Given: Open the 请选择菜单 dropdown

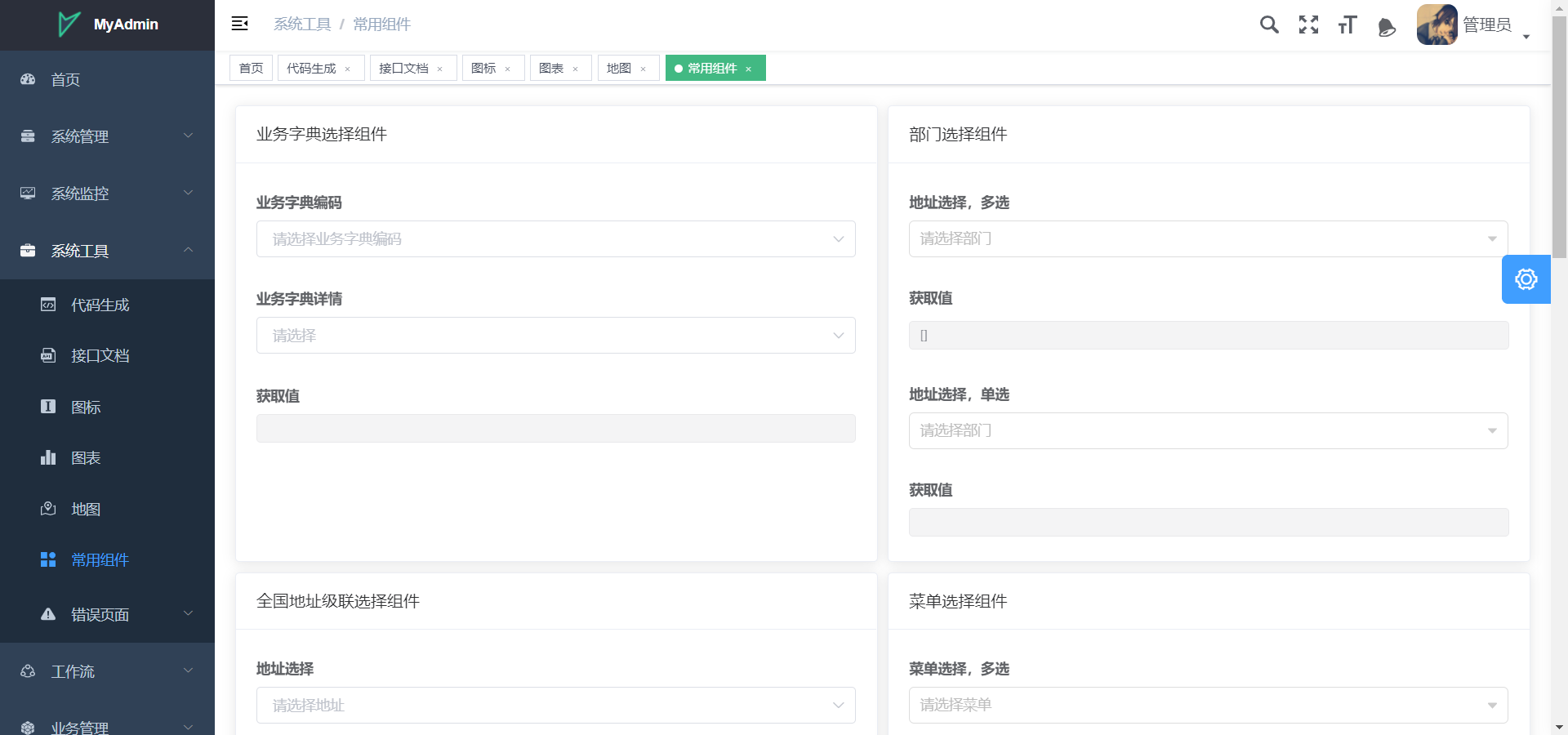Looking at the screenshot, I should tap(1209, 705).
